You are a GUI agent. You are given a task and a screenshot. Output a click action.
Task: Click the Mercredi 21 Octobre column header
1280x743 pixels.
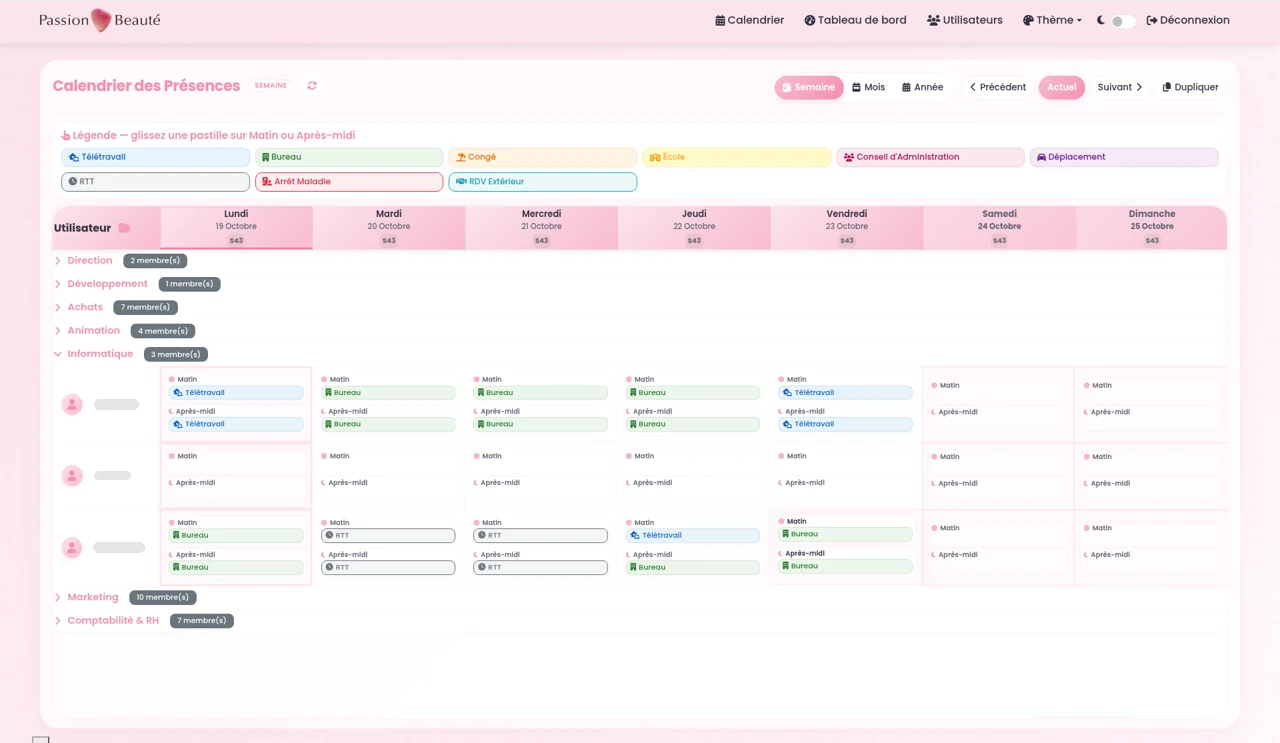point(541,228)
